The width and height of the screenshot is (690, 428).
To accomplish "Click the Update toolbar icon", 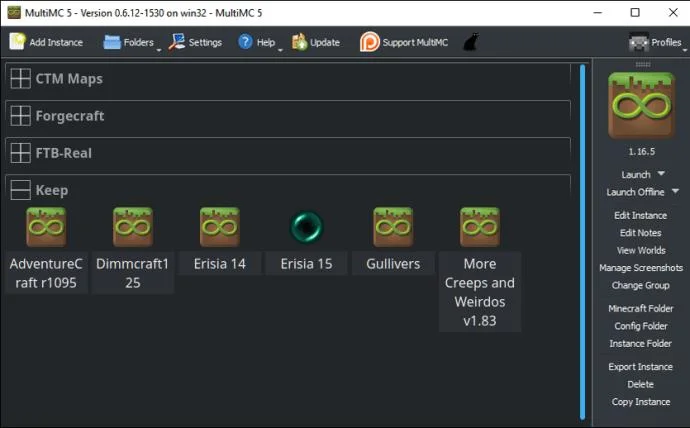I will (300, 42).
